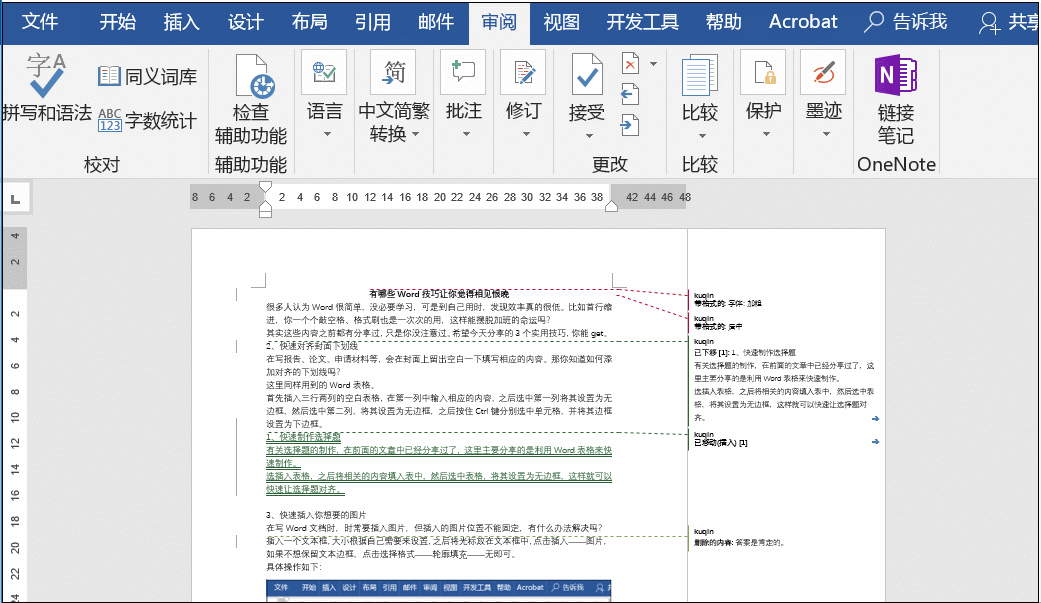Click the Tell Me (告诉我) search box

[x=906, y=22]
